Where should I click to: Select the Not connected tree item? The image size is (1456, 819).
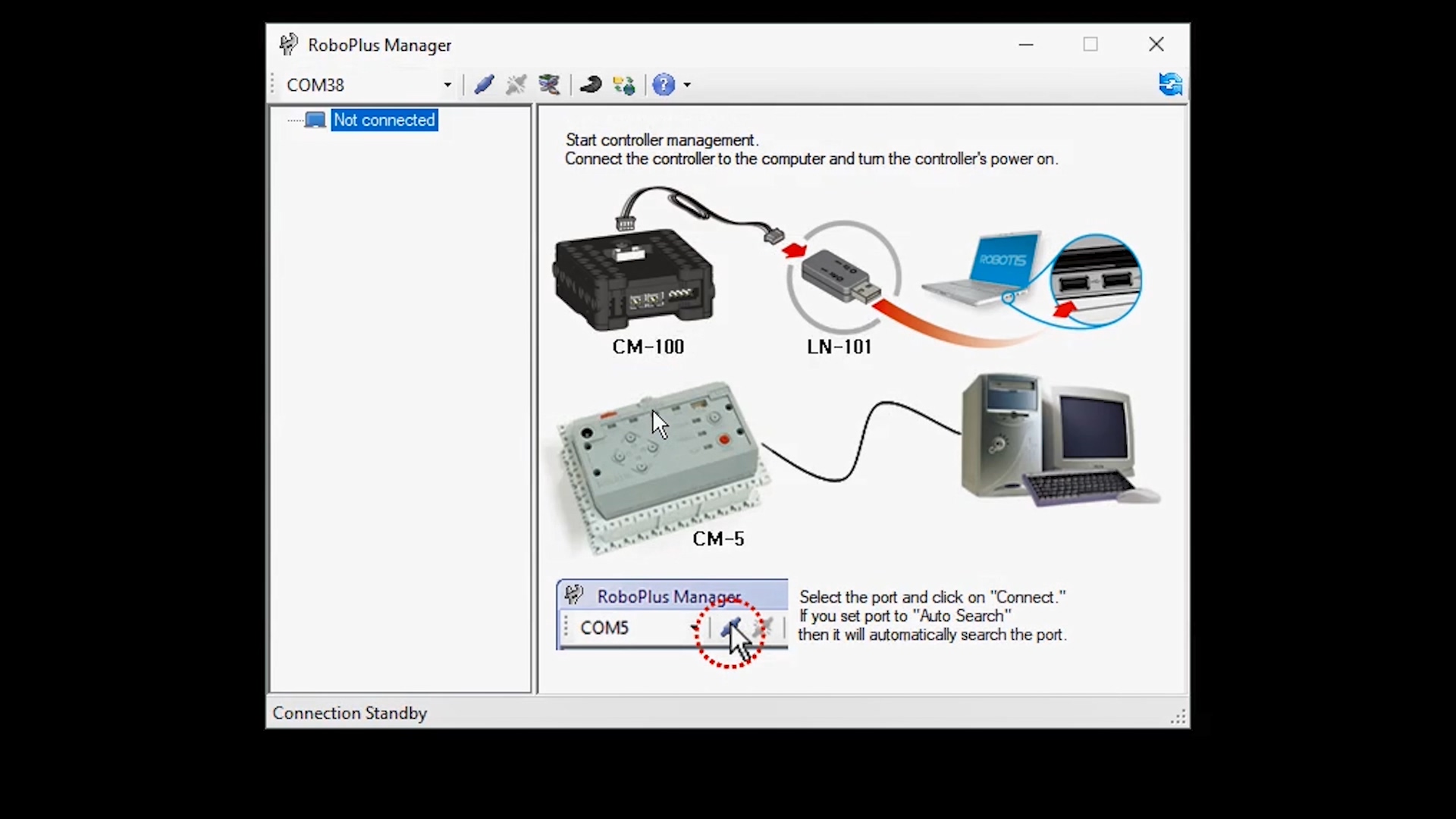384,120
